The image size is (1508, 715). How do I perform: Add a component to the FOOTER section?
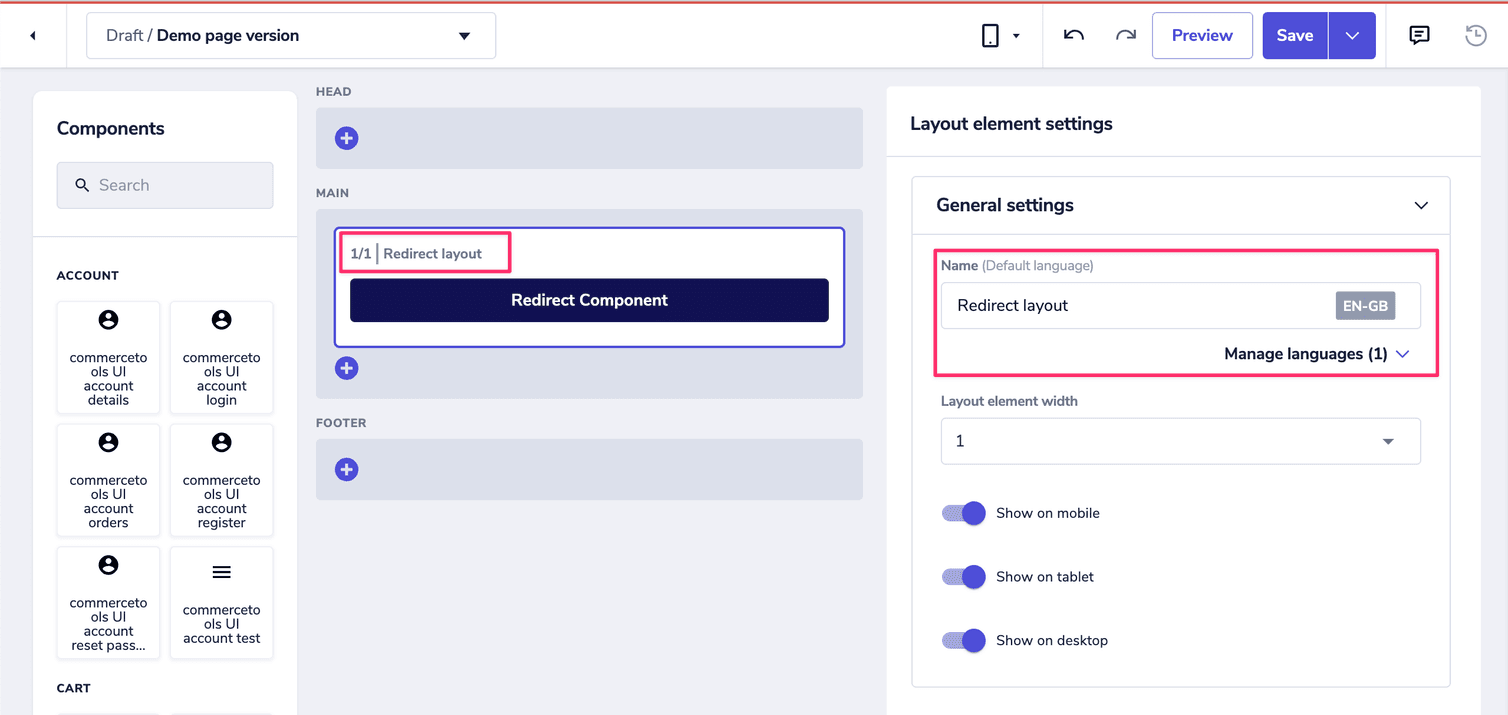pyautogui.click(x=346, y=469)
